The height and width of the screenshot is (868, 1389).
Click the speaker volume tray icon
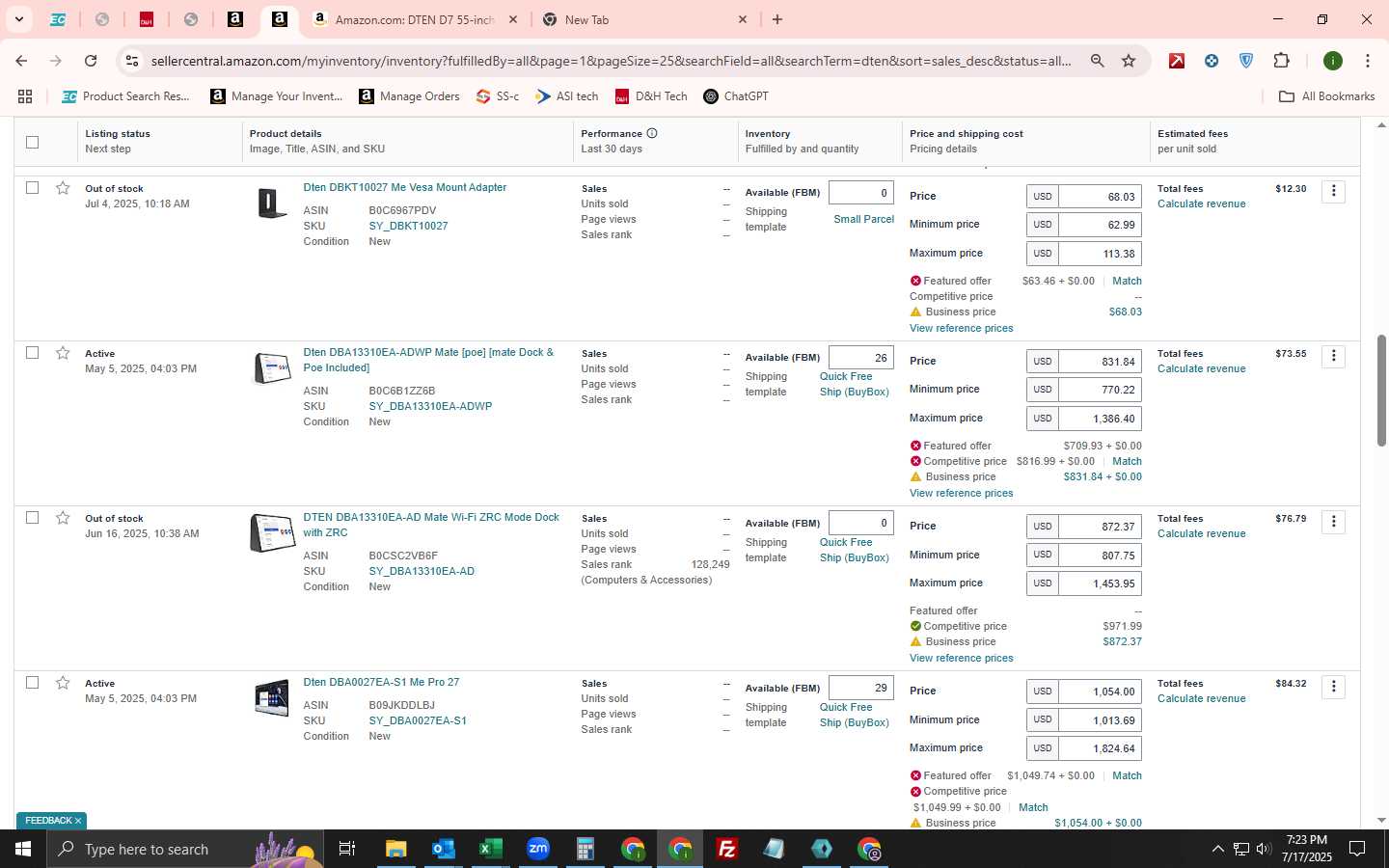pyautogui.click(x=1264, y=849)
